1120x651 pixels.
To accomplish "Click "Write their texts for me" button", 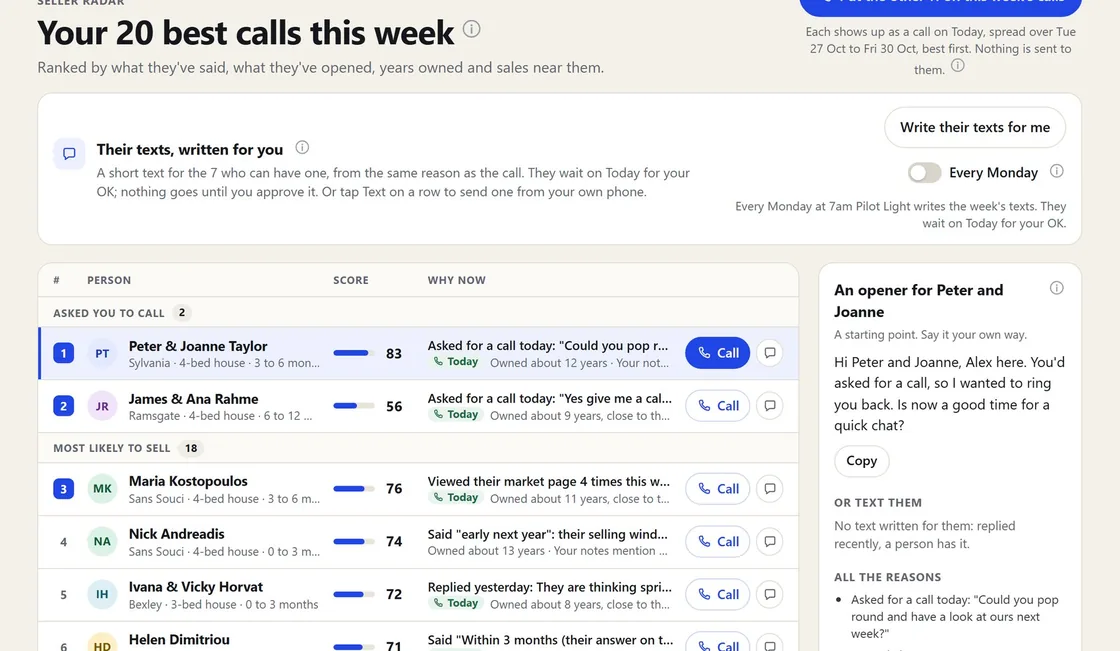I will pyautogui.click(x=975, y=127).
